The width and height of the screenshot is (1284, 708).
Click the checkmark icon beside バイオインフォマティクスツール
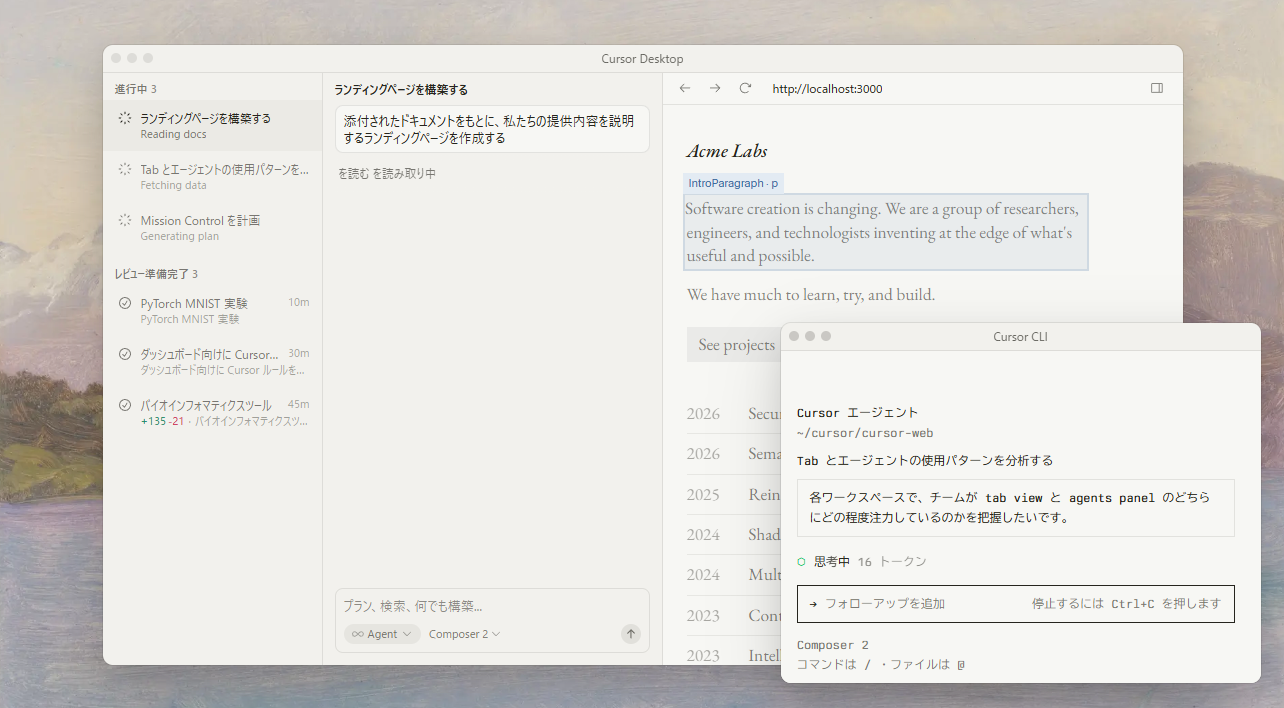tap(125, 405)
